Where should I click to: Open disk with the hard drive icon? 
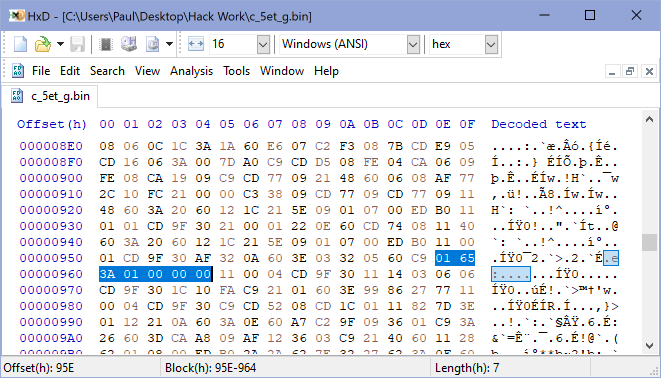point(129,44)
